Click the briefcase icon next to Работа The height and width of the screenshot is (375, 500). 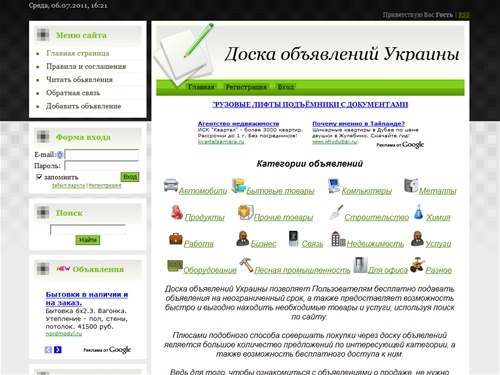pos(176,239)
